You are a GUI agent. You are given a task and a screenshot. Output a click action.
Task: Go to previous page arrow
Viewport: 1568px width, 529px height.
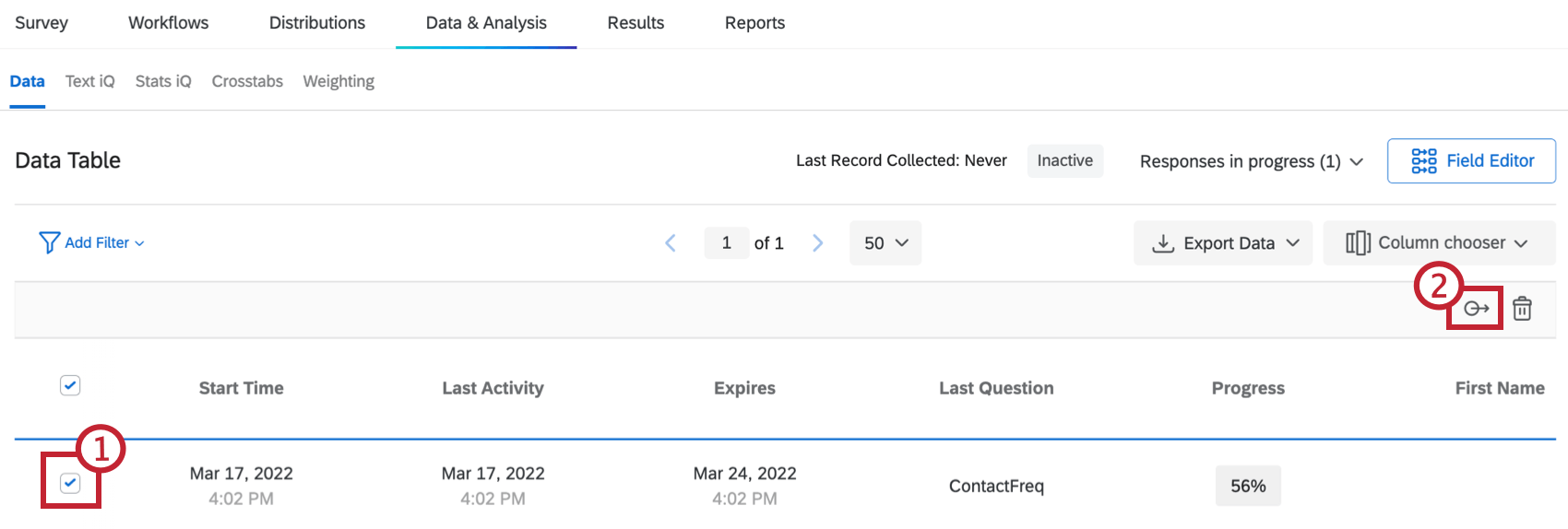pyautogui.click(x=671, y=242)
